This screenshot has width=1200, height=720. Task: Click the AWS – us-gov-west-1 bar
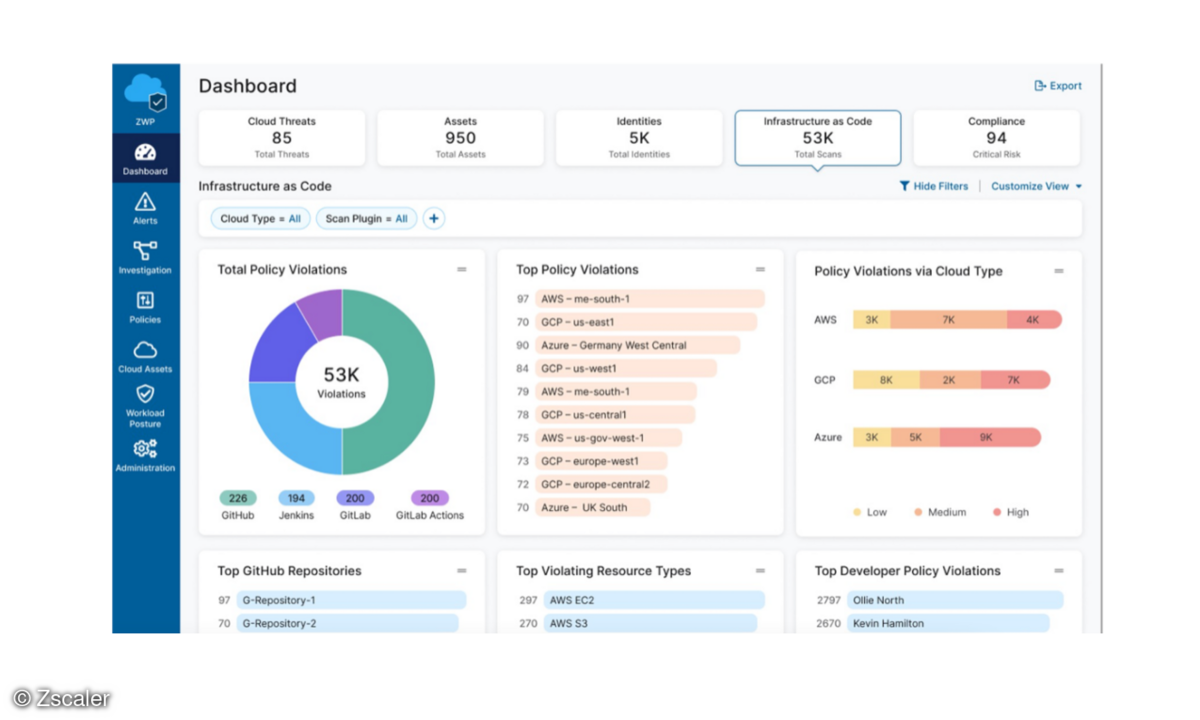pos(609,438)
